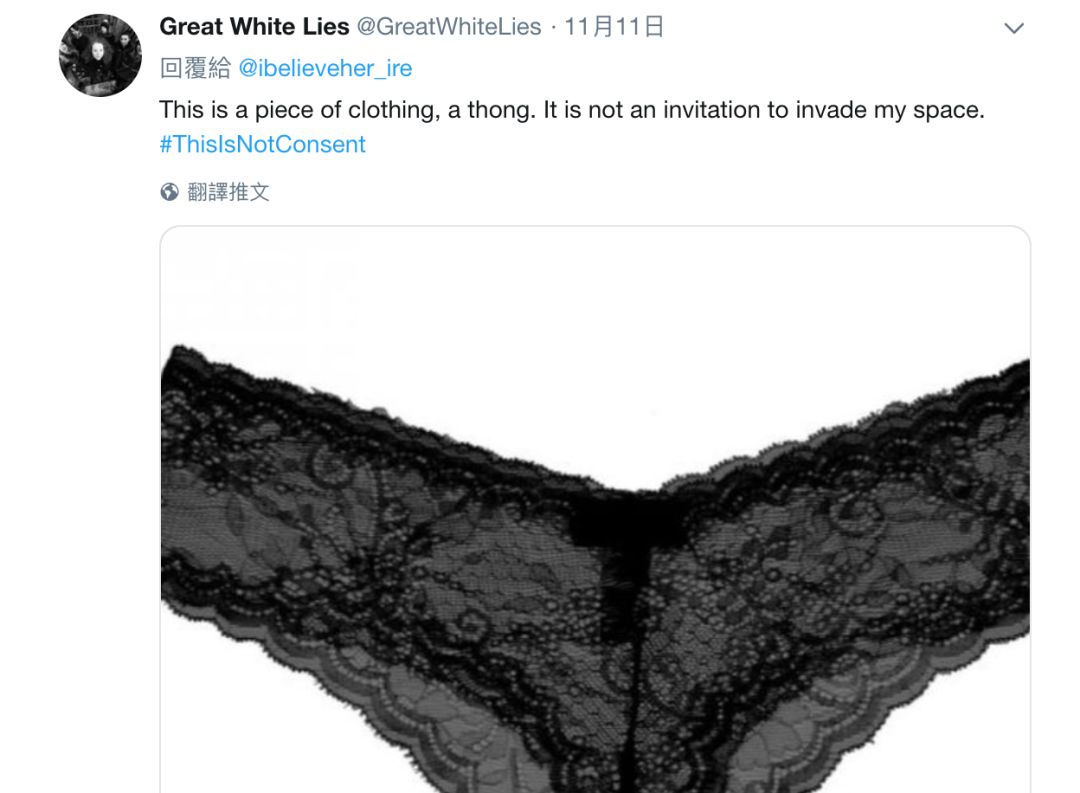Screen dimensions: 1080x793
Task: Visit the account named in the reply line
Action: click(x=325, y=68)
